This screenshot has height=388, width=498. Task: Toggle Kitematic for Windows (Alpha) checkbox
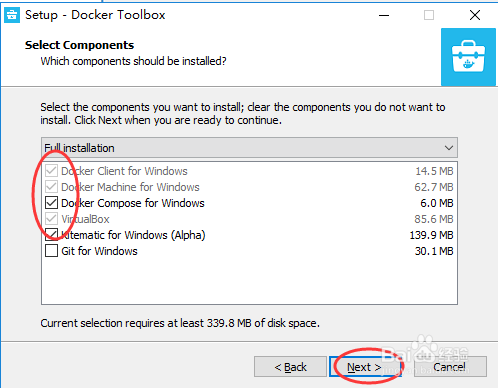[51, 235]
